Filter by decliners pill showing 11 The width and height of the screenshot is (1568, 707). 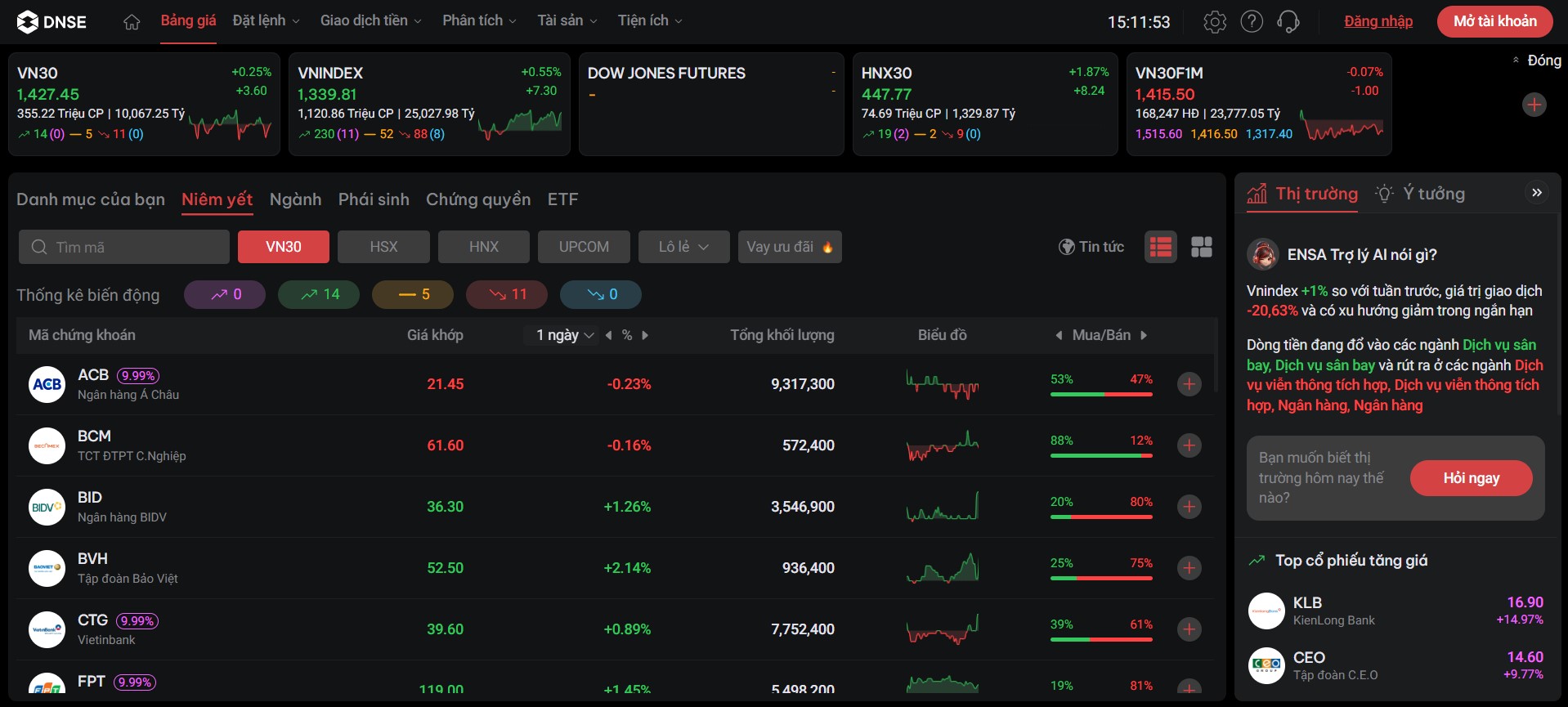tap(507, 294)
